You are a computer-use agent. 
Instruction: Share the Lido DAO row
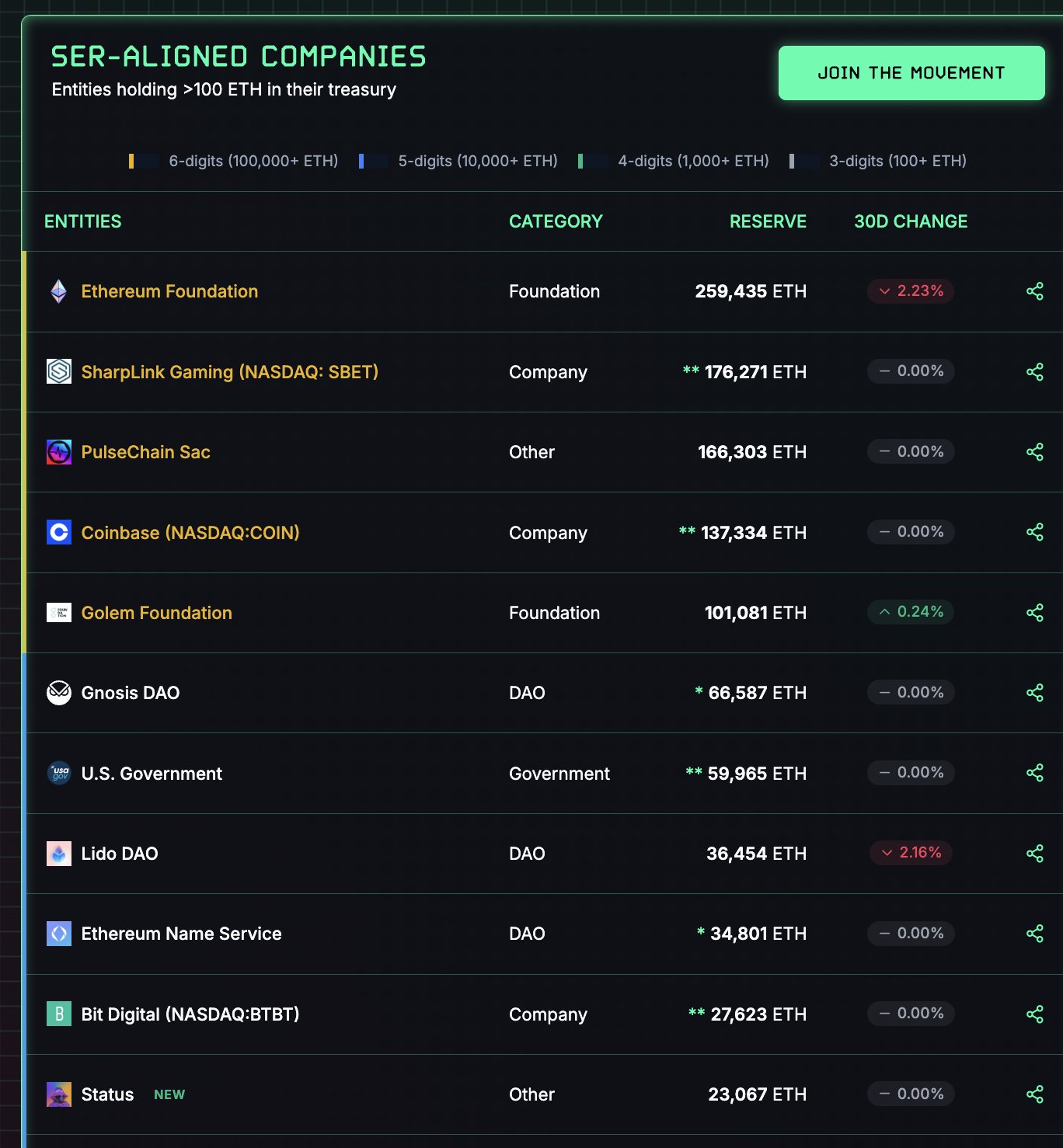tap(1035, 854)
